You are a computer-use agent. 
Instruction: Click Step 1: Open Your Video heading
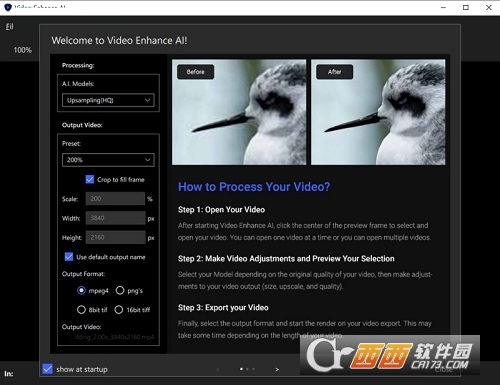(x=221, y=210)
